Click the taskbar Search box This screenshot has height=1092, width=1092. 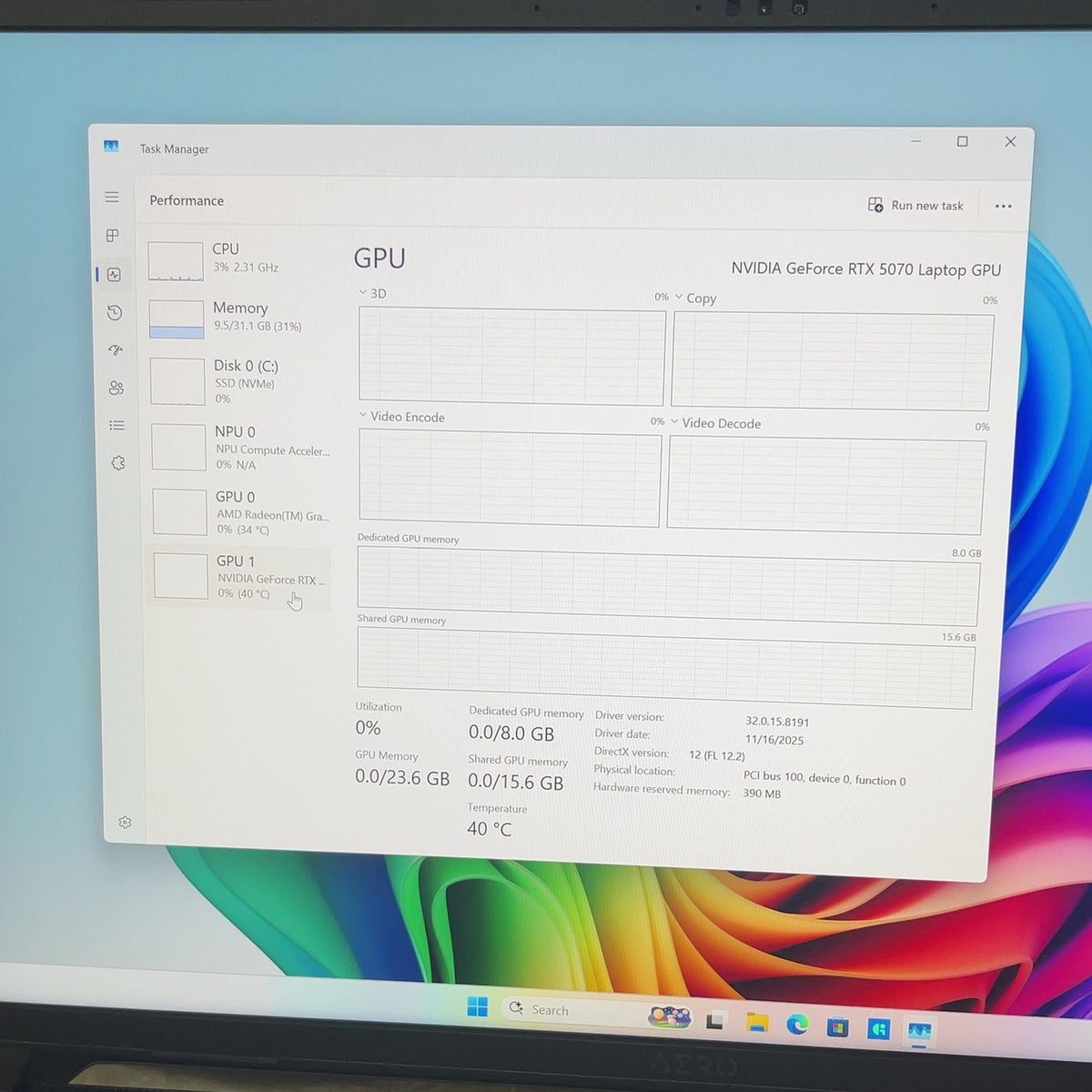click(598, 1012)
